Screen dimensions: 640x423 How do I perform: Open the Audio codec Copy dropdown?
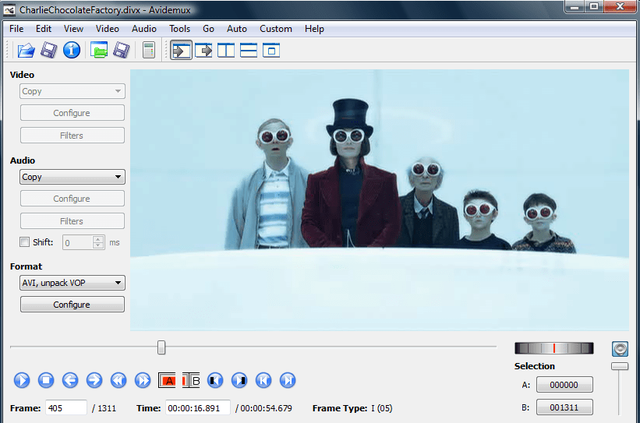pyautogui.click(x=72, y=177)
